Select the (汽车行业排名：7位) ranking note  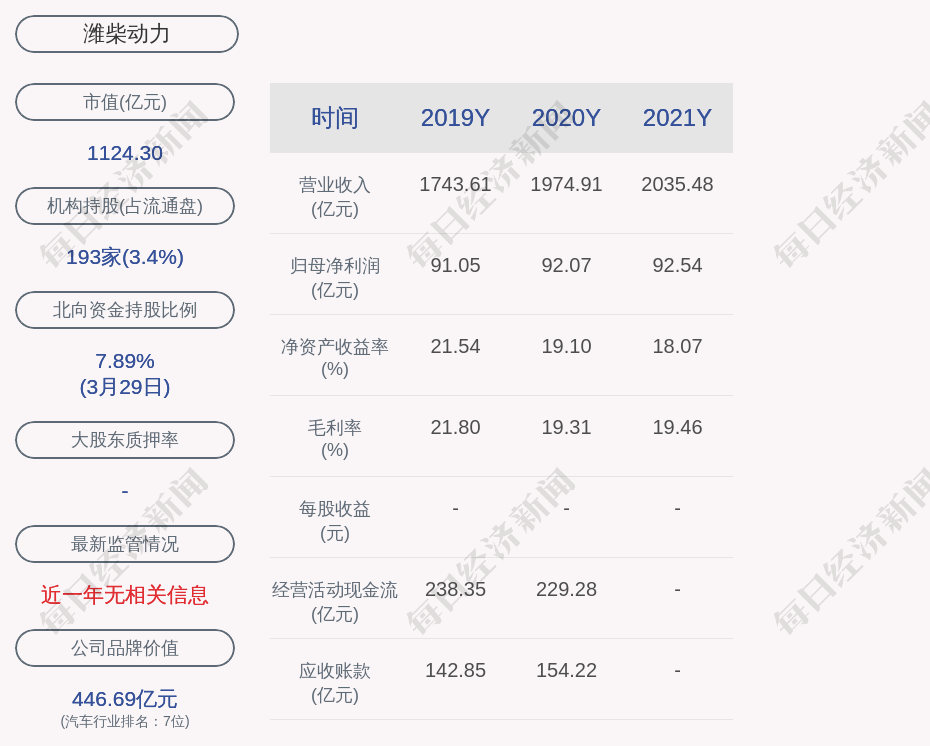[125, 721]
